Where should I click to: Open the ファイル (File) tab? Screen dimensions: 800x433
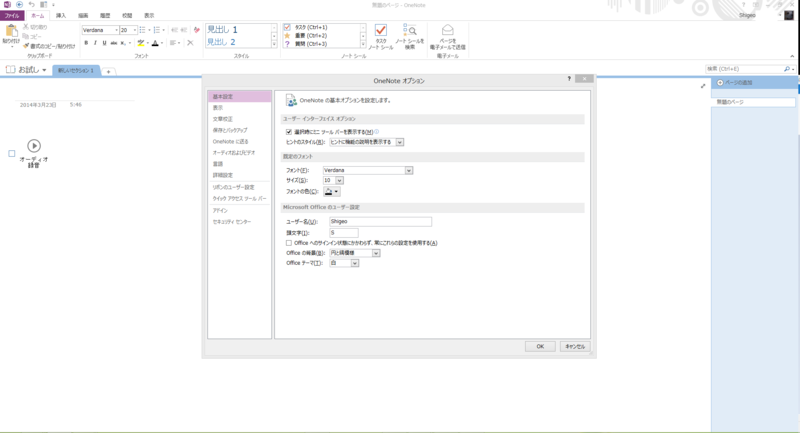click(12, 16)
